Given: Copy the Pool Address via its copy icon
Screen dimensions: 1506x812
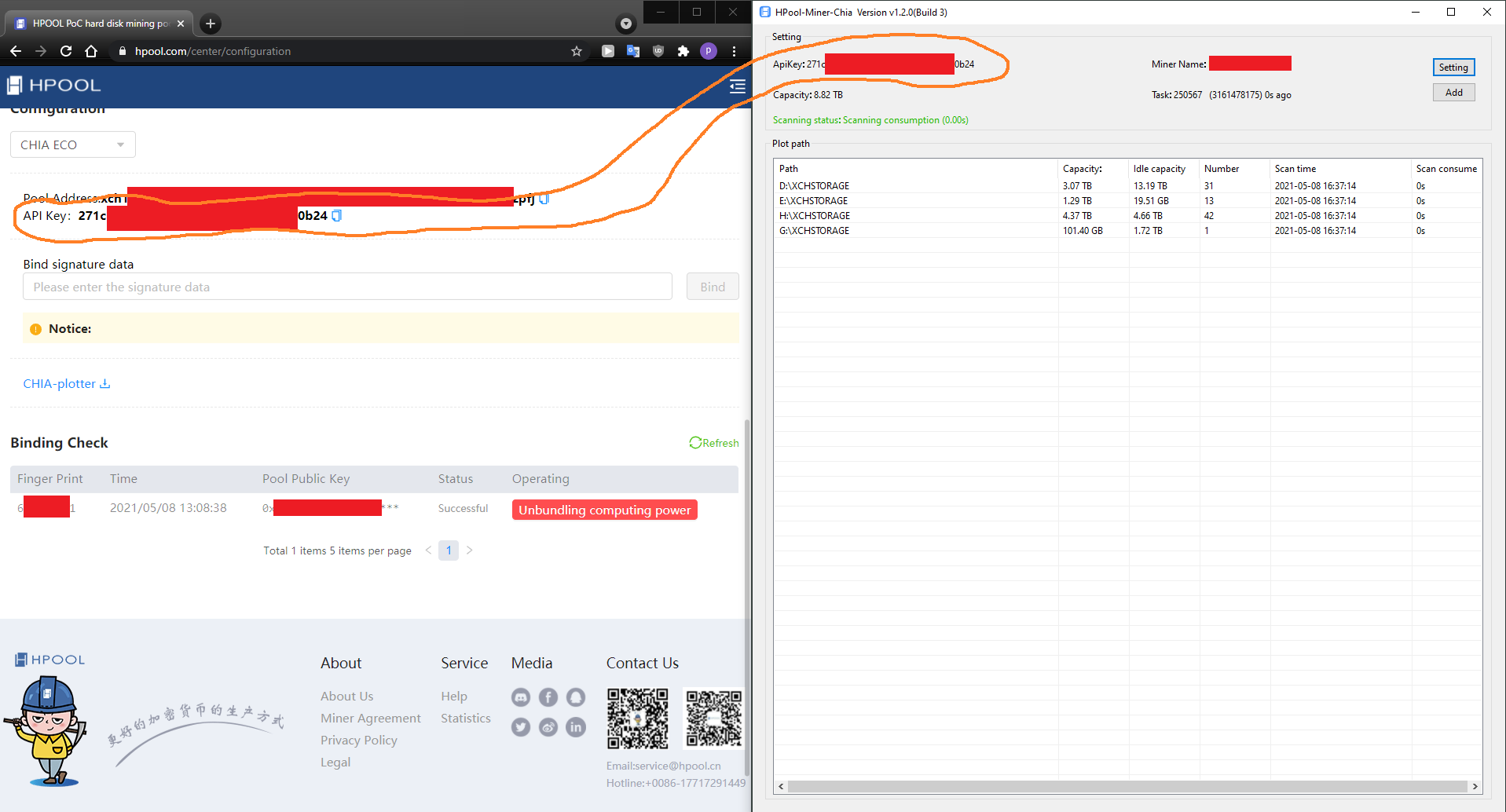Looking at the screenshot, I should click(x=544, y=199).
